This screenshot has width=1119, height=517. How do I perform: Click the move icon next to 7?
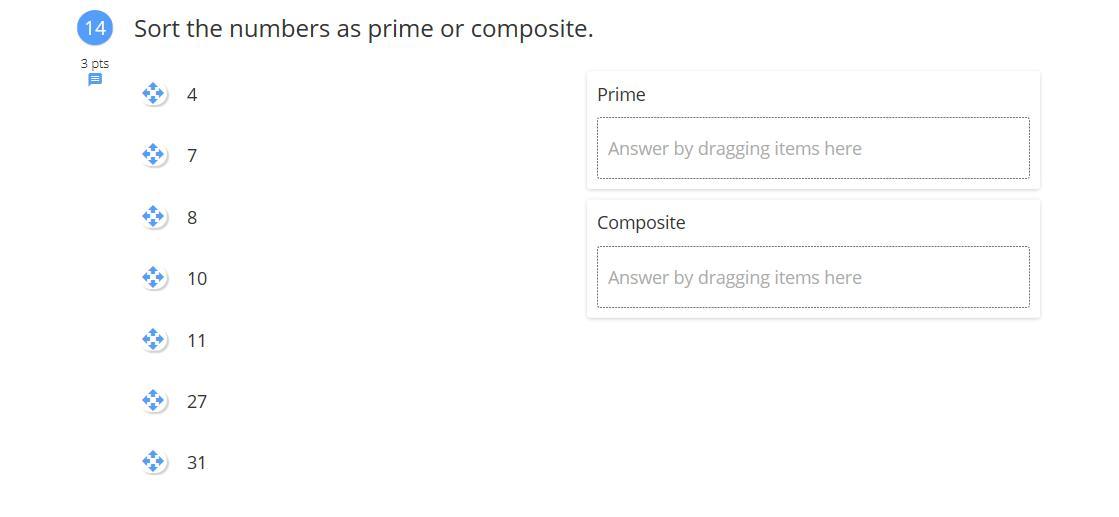pyautogui.click(x=153, y=155)
